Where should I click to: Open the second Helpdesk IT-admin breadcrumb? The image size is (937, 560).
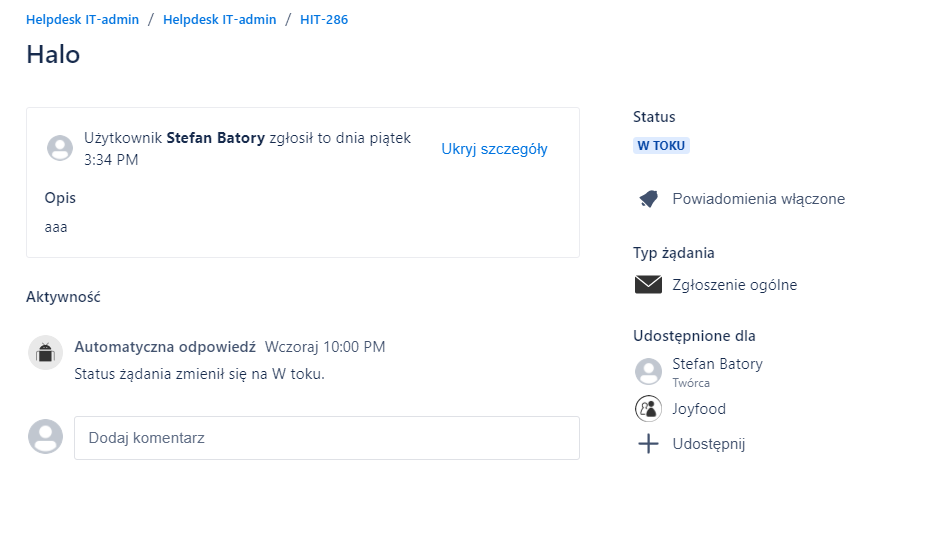[x=219, y=19]
